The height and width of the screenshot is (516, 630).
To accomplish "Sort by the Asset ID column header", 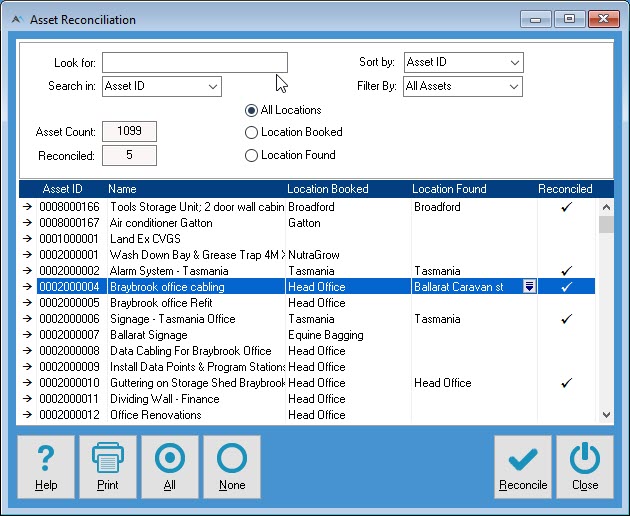I will tap(62, 189).
